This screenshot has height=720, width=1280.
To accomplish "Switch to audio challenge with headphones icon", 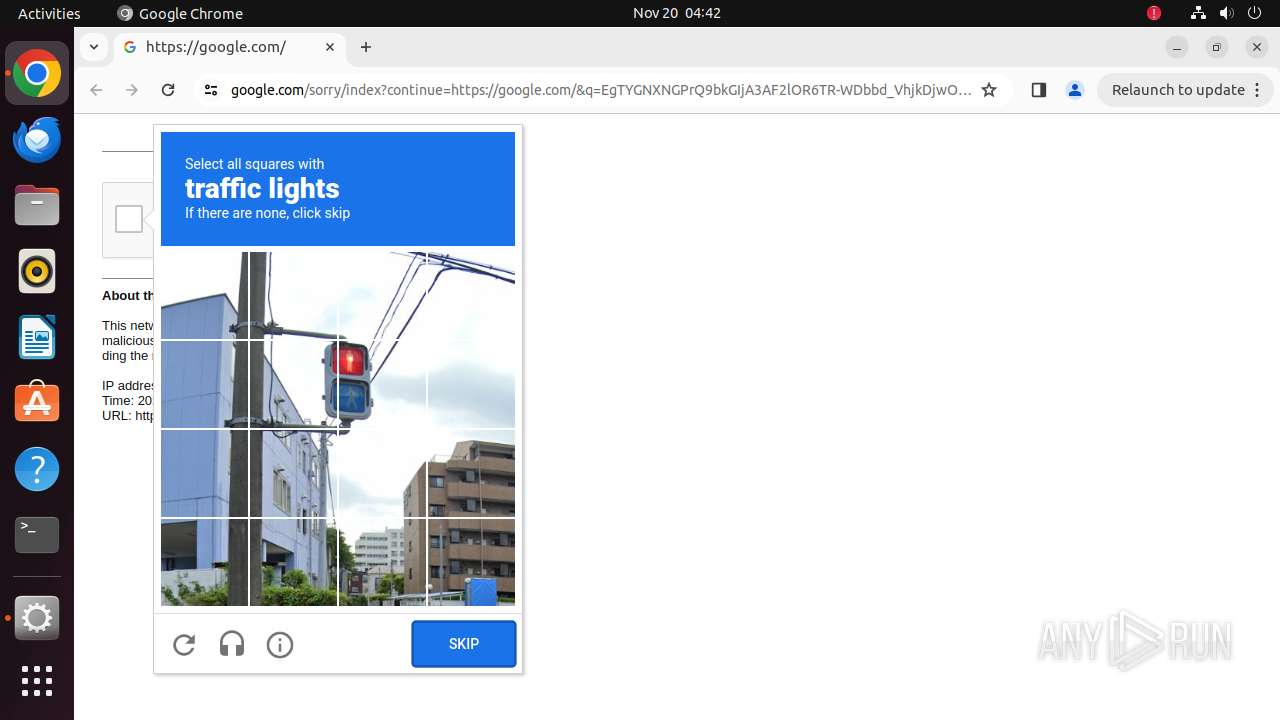I will point(232,645).
